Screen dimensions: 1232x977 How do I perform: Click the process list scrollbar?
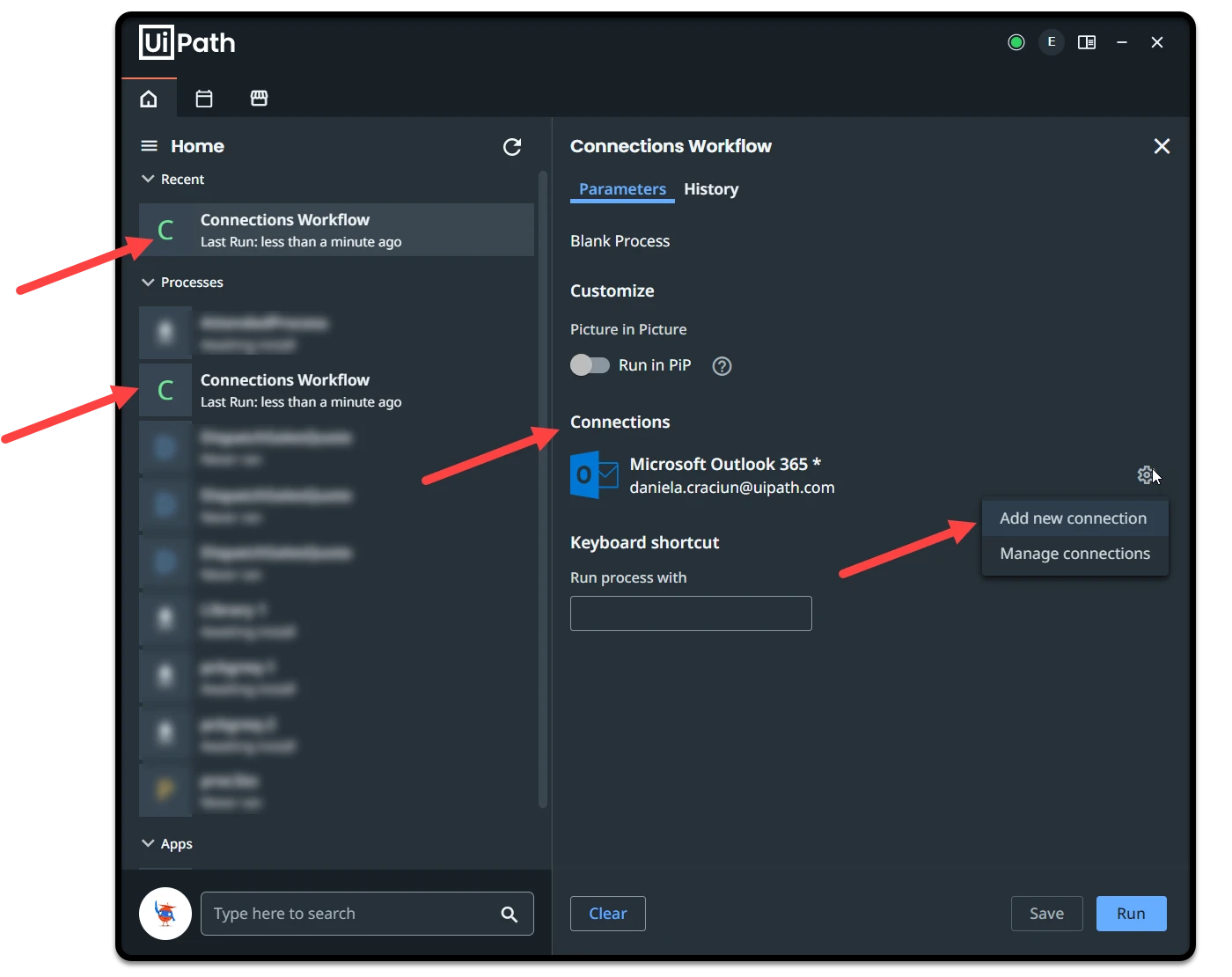click(543, 488)
